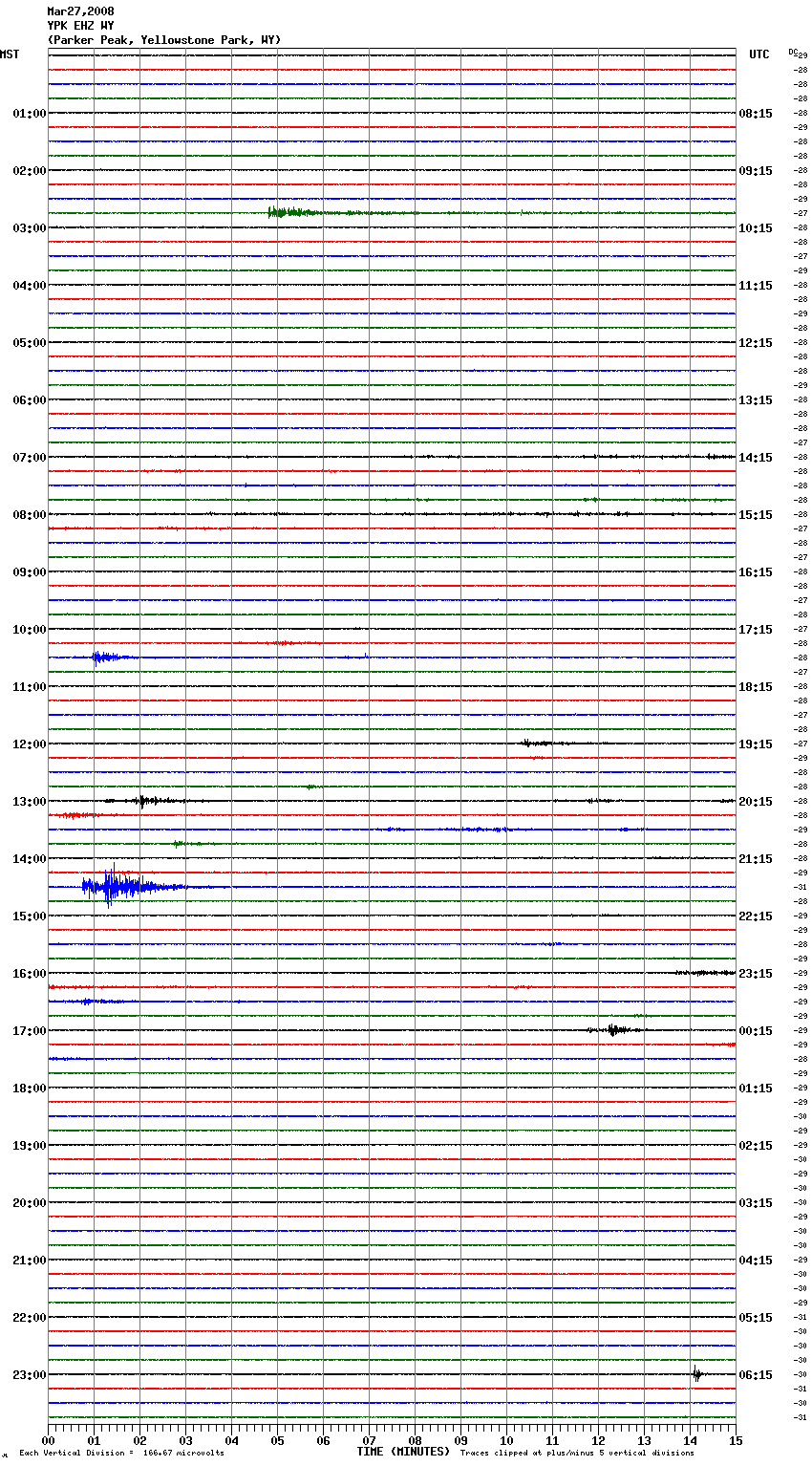
Task: Select the 02:00 MST time label
Action: (x=30, y=171)
